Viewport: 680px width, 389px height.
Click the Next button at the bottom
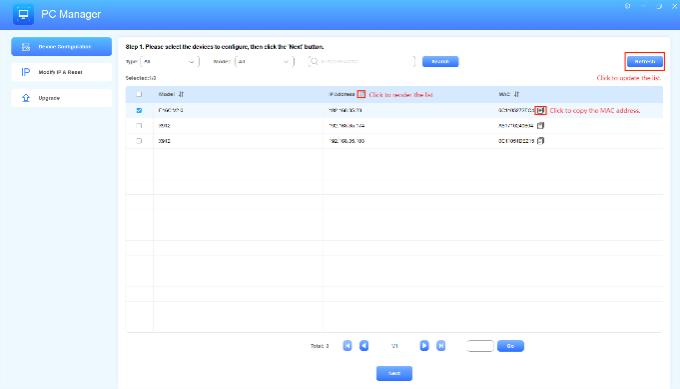click(394, 373)
